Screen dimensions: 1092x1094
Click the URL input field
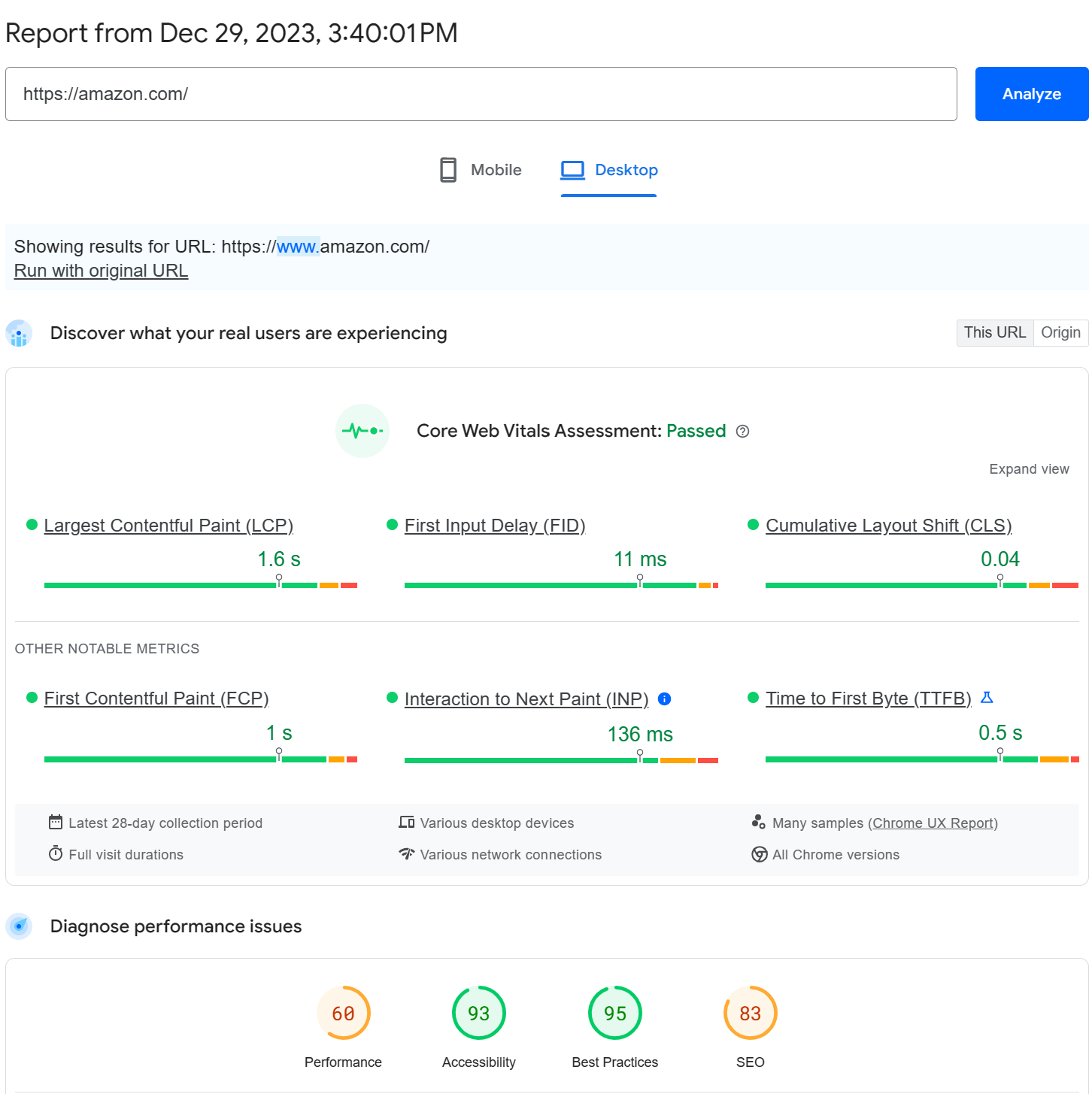pos(481,94)
